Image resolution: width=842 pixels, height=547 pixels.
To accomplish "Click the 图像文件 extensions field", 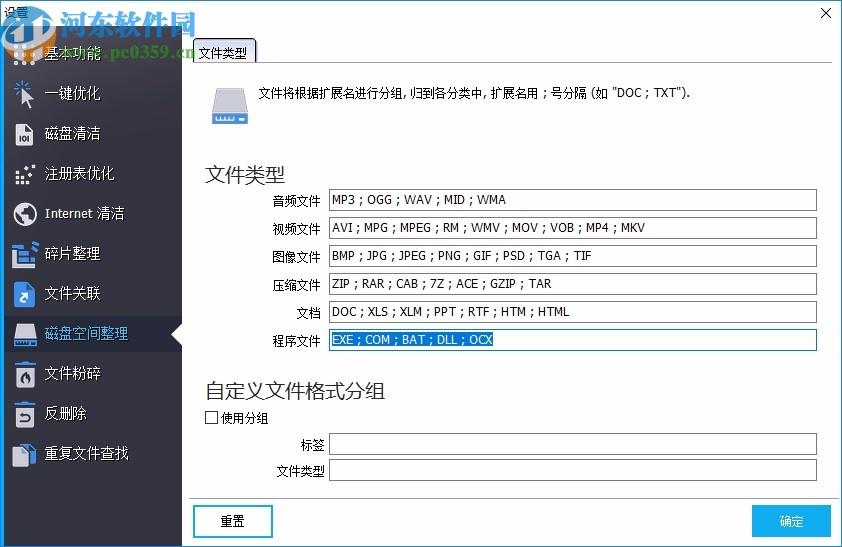I will point(572,256).
